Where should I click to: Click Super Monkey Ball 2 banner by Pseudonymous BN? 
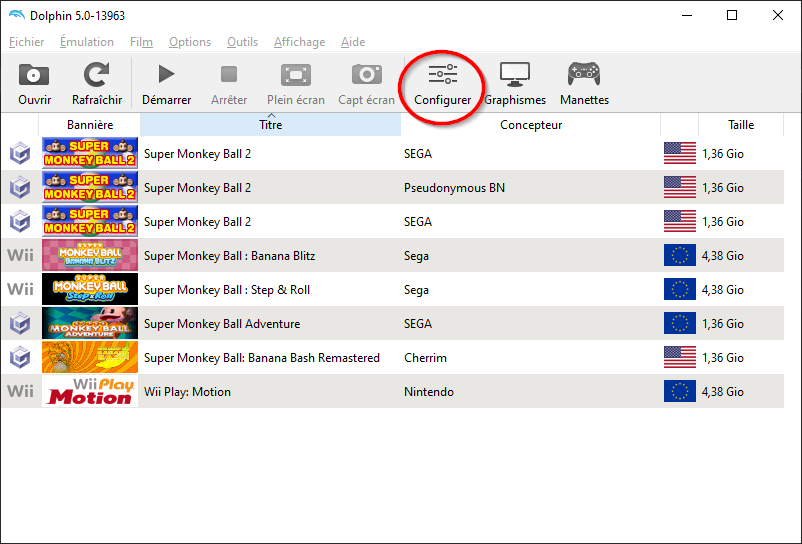pyautogui.click(x=90, y=188)
